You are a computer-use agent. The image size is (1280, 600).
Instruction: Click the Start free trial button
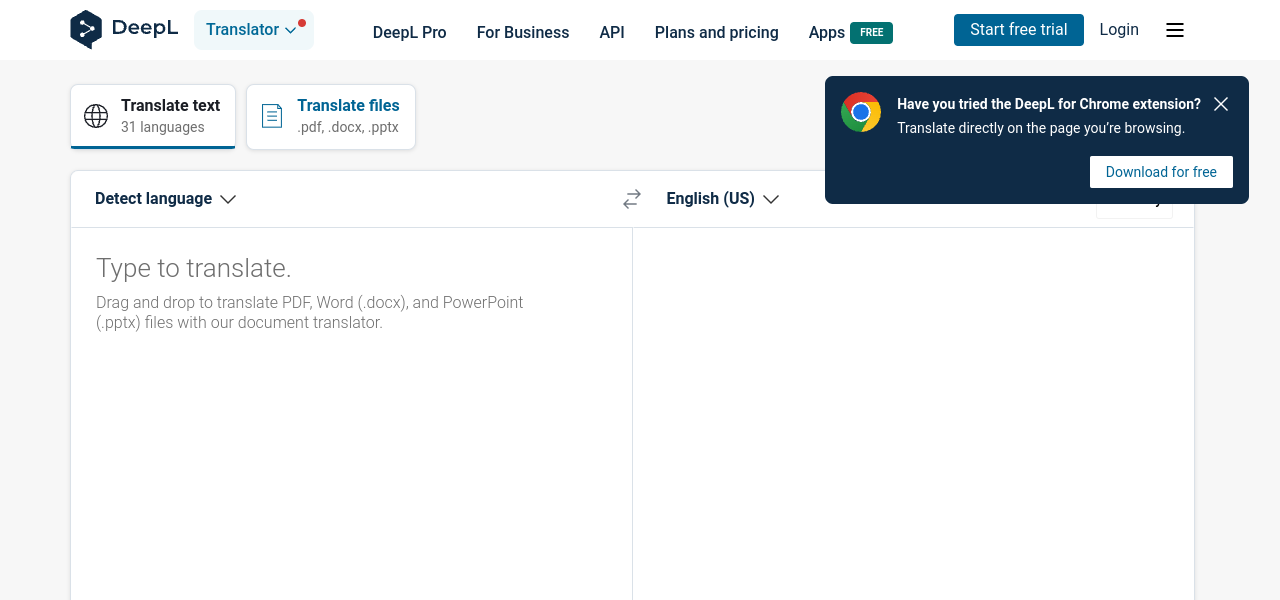coord(1018,30)
